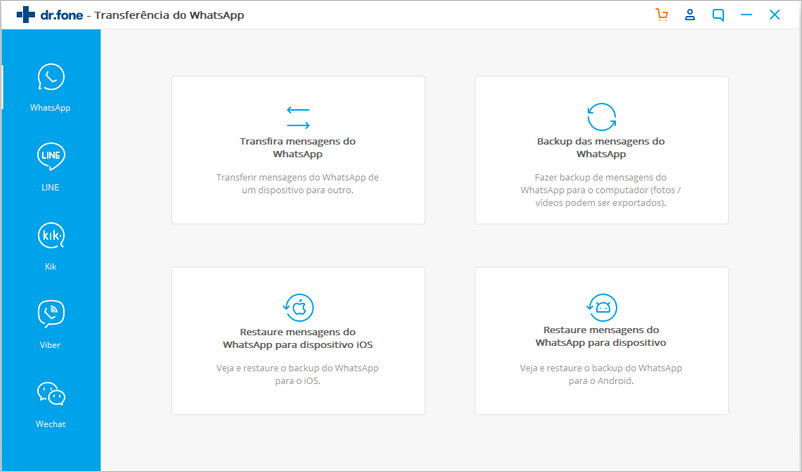Open "Restaure mensagens do WhatsApp para dispositivo iOS"
Viewport: 802px width, 472px height.
click(298, 338)
